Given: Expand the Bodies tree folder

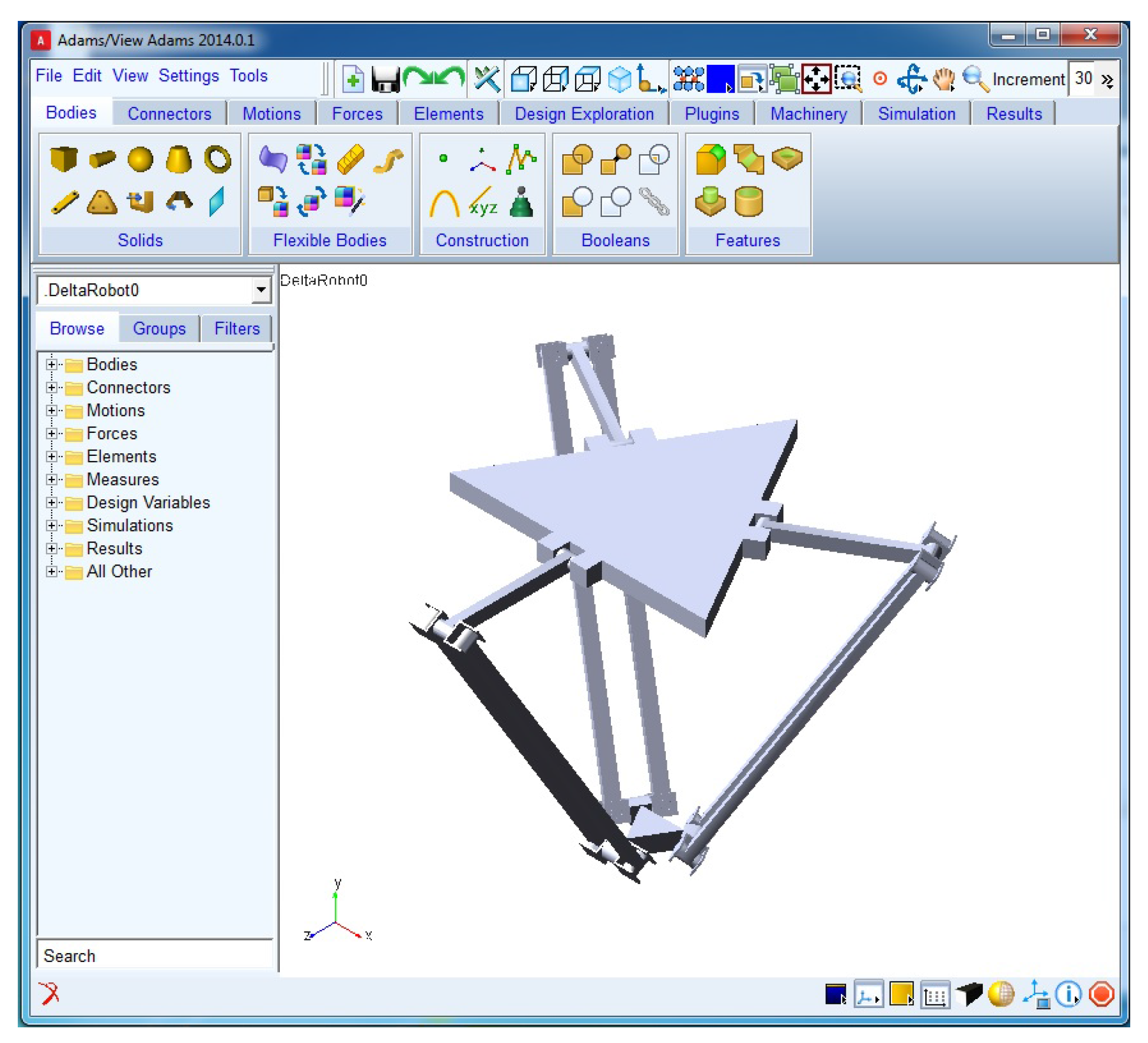Looking at the screenshot, I should 51,364.
